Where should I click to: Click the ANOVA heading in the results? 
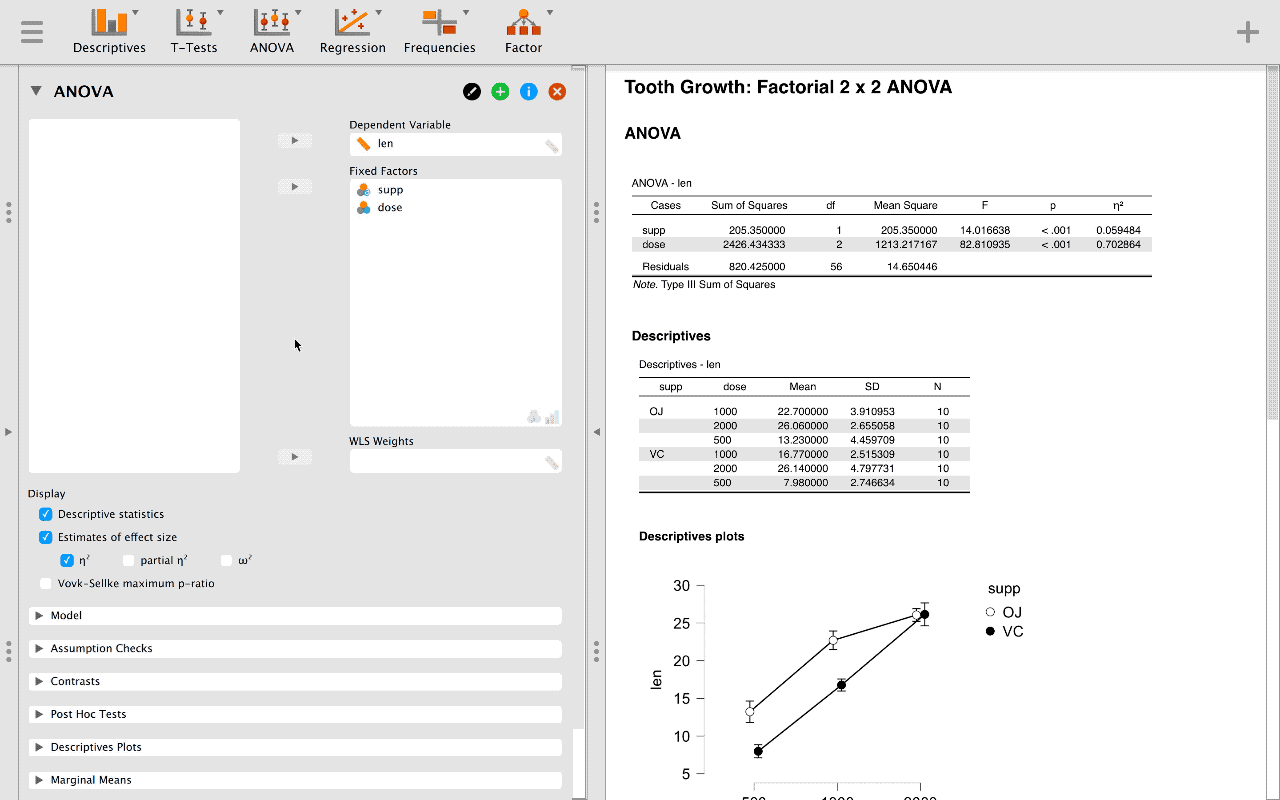click(653, 133)
